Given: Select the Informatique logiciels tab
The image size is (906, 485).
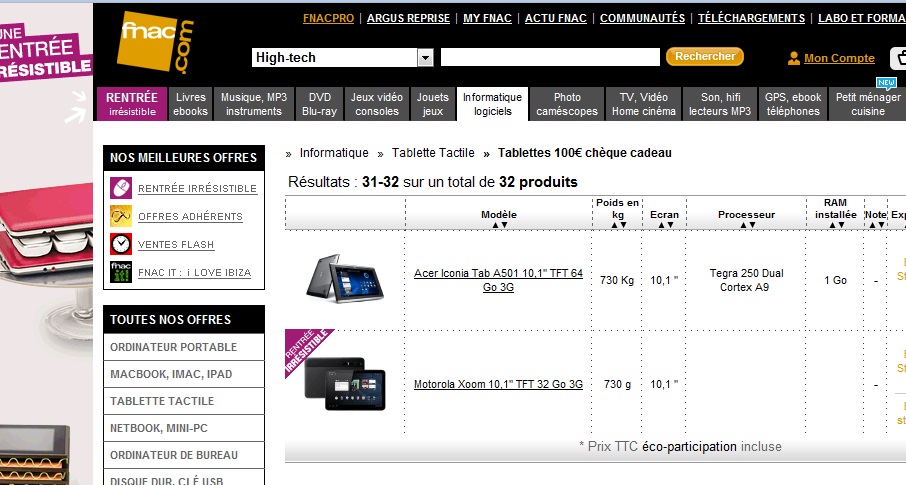Looking at the screenshot, I should coord(492,104).
